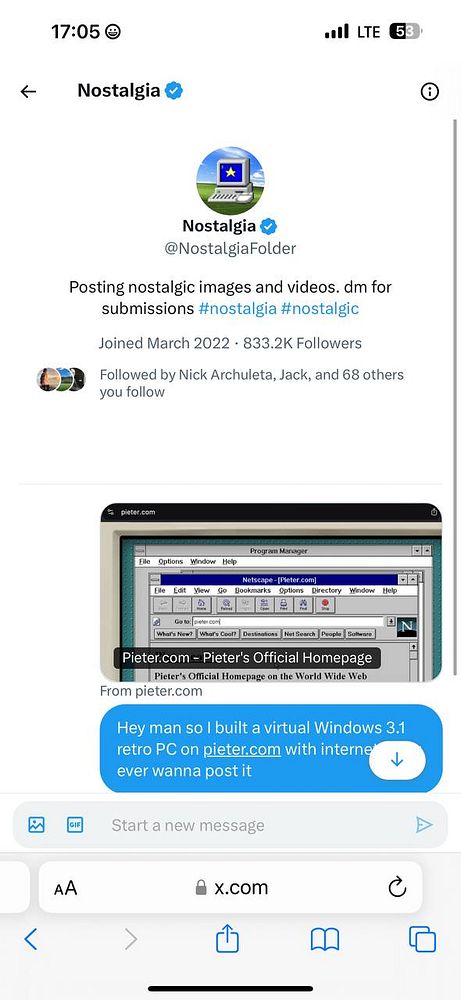Image resolution: width=461 pixels, height=1000 pixels.
Task: Open the Safari share sheet
Action: (228, 939)
